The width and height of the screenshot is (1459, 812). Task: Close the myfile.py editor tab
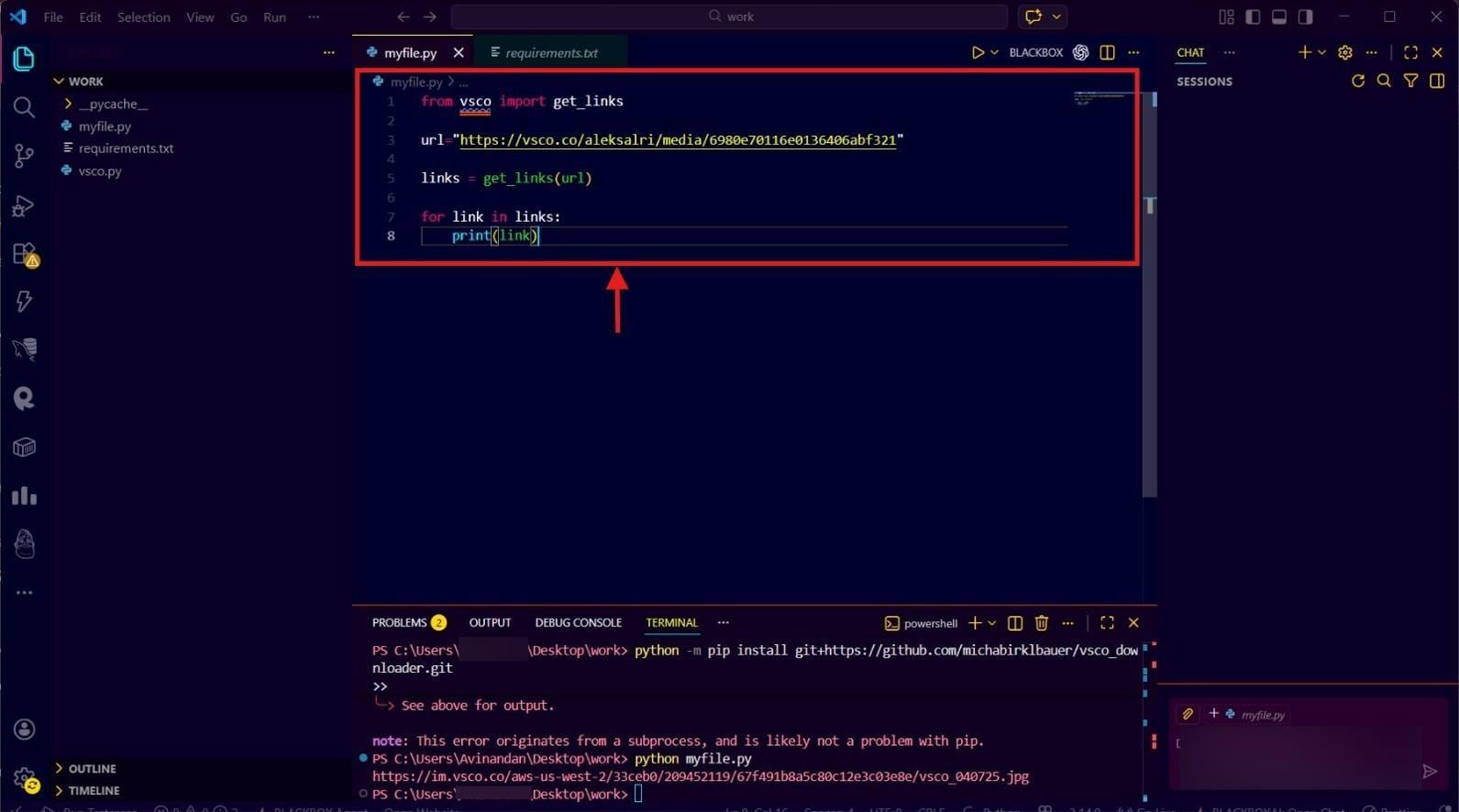pos(459,53)
